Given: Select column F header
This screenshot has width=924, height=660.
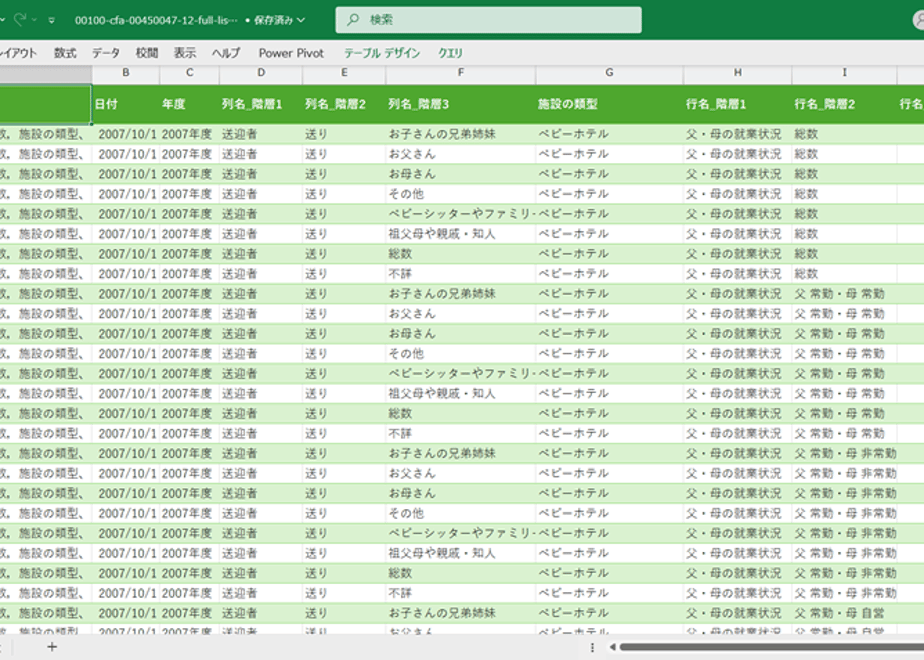Looking at the screenshot, I should point(461,73).
